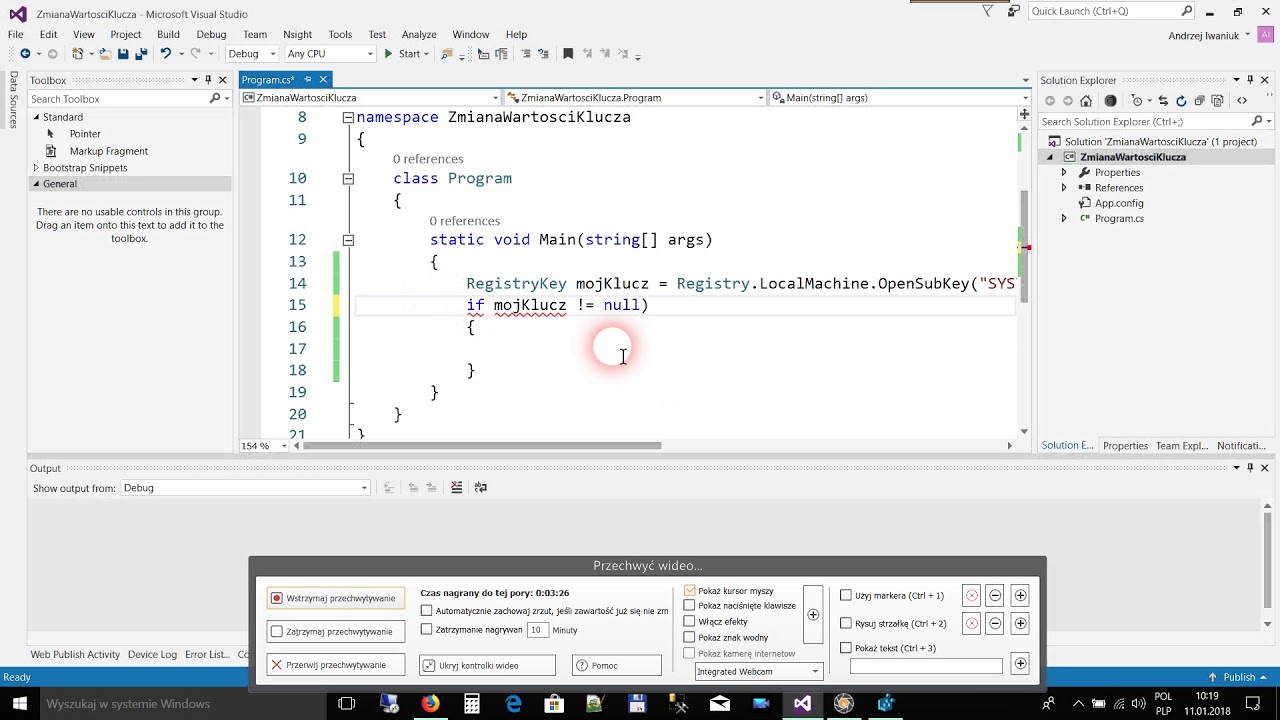The image size is (1280, 720).
Task: Start debugging with the green Start button
Action: [x=402, y=54]
